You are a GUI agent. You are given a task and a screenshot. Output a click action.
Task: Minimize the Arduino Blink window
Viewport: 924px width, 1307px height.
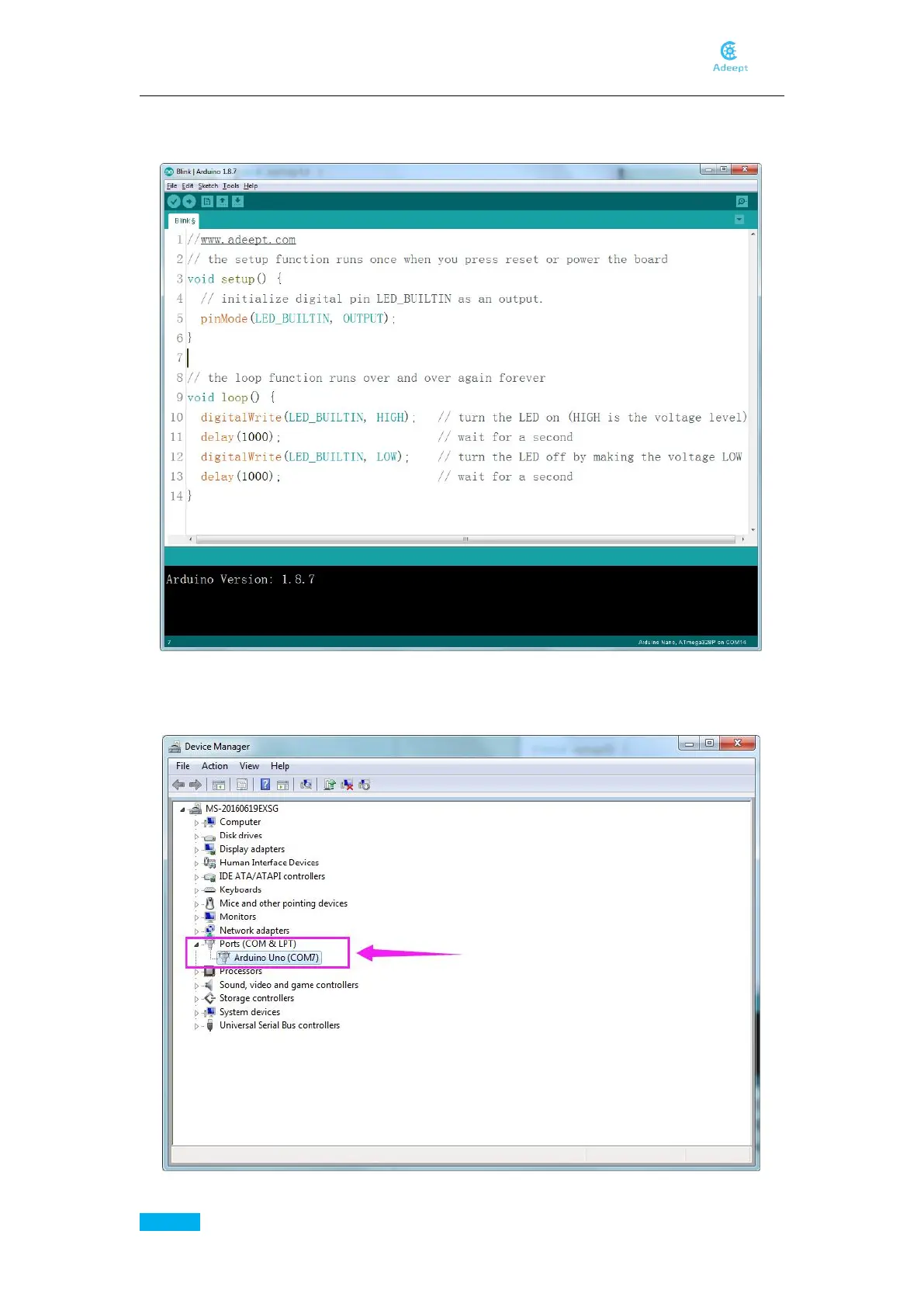(708, 168)
